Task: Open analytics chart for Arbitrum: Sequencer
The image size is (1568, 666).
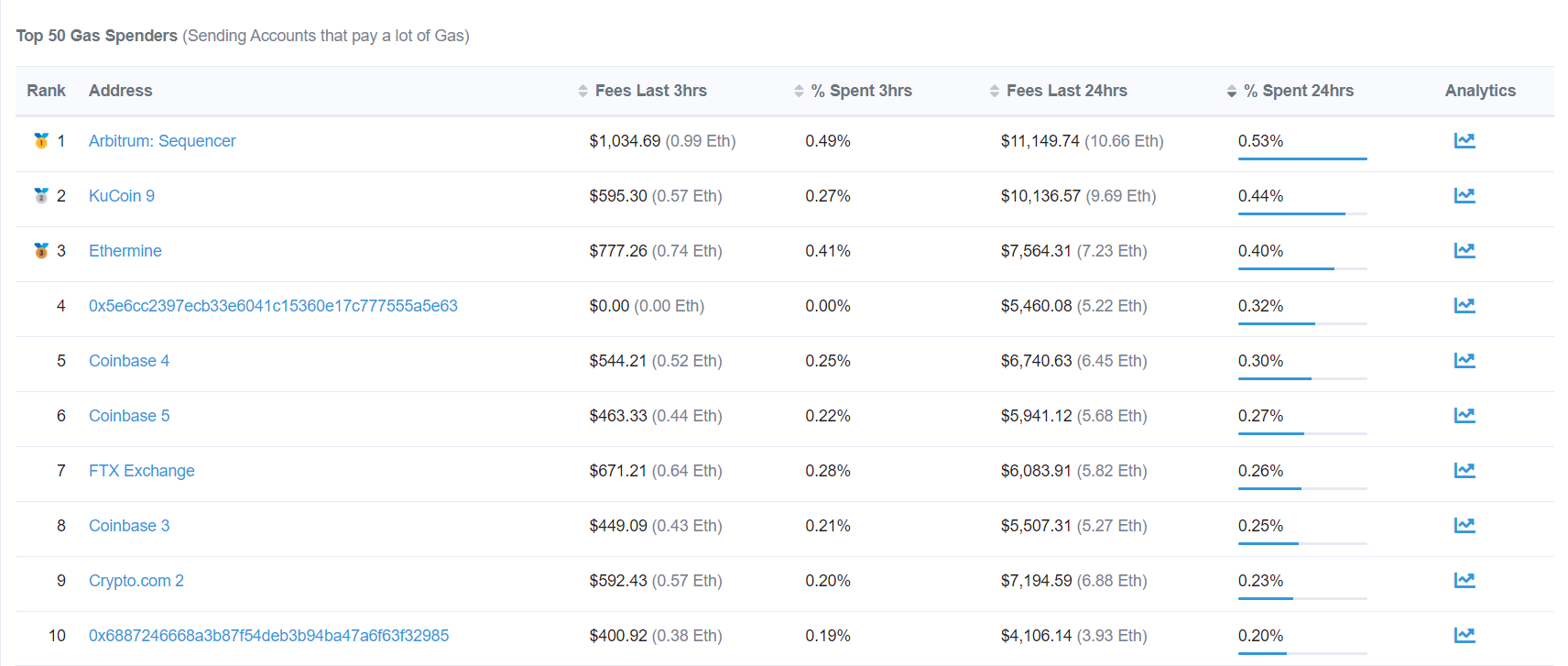Action: pos(1465,140)
